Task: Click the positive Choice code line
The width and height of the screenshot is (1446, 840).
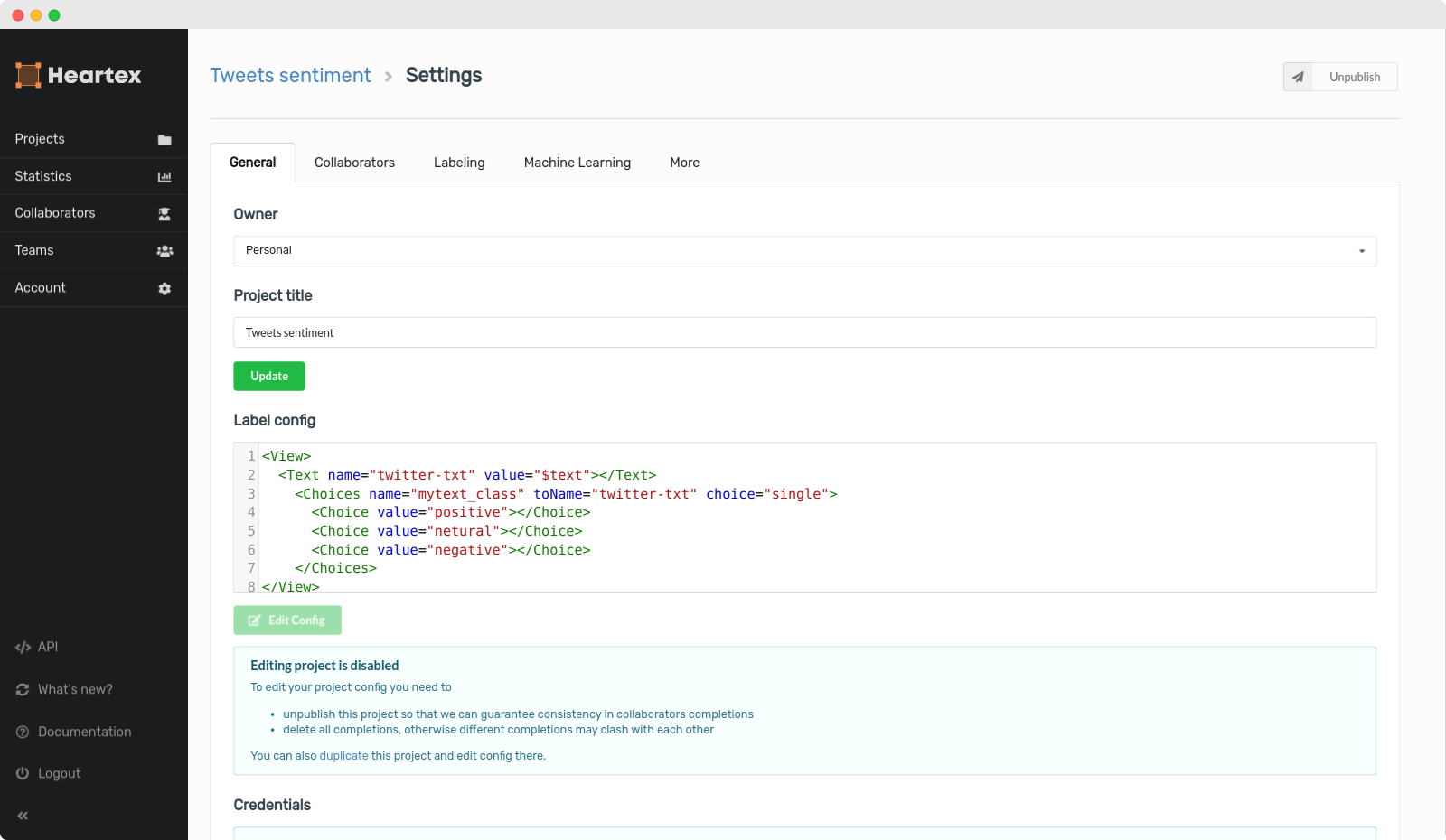Action: click(451, 512)
